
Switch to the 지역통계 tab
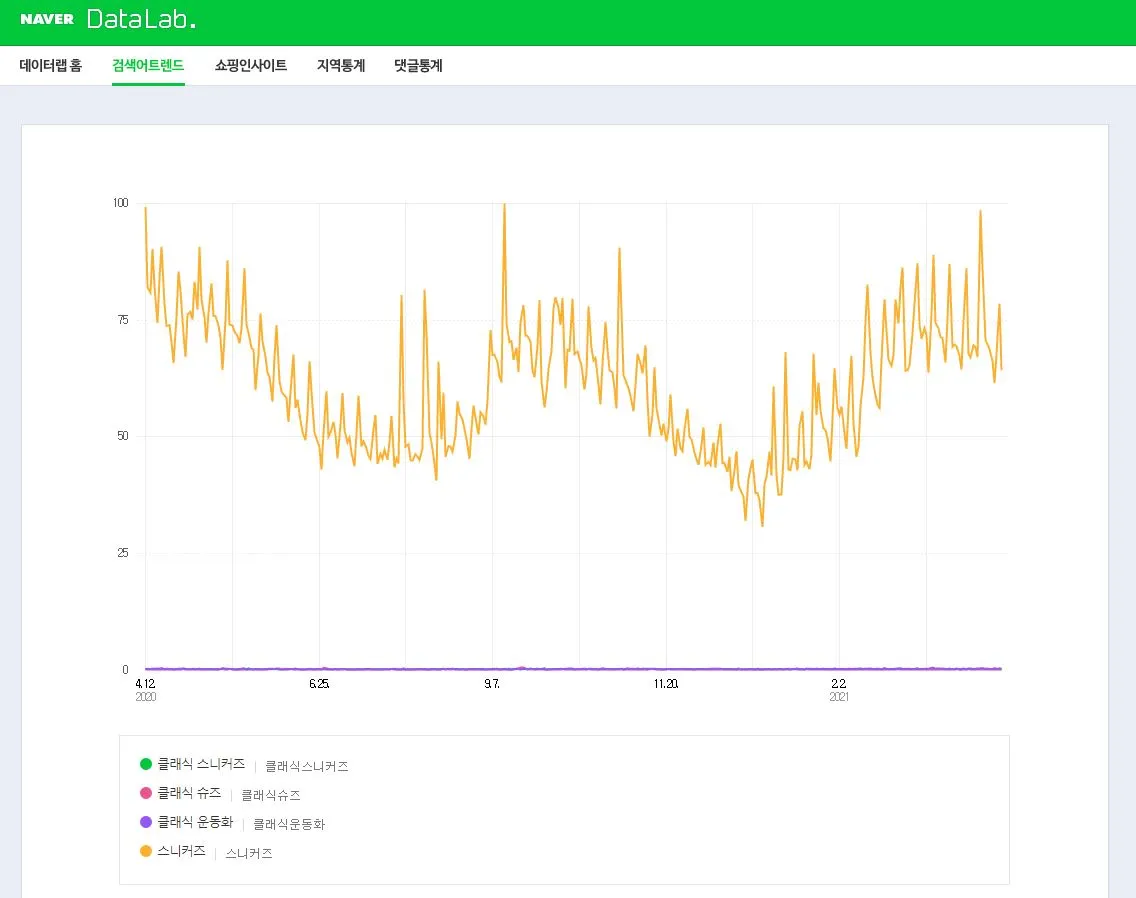[341, 65]
